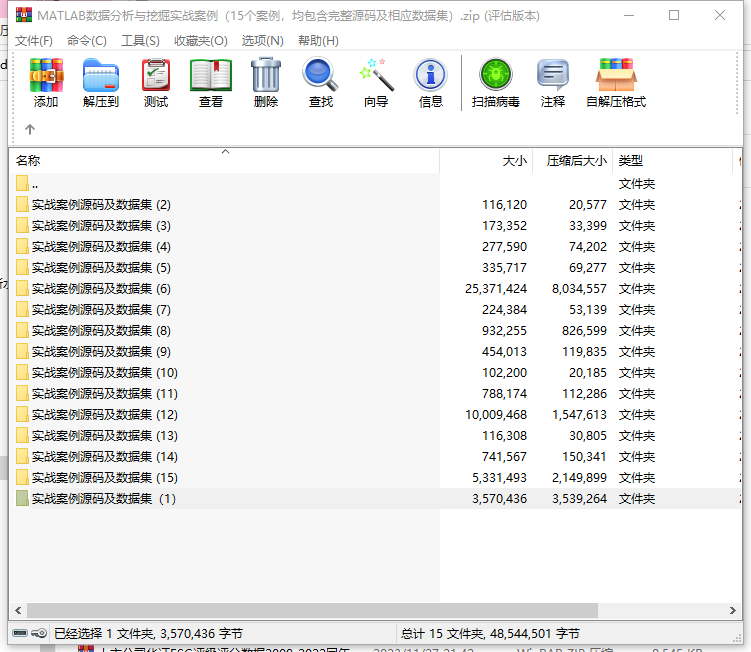Click the Delete (删除) trash icon
Viewport: 751px width, 652px height.
266,75
